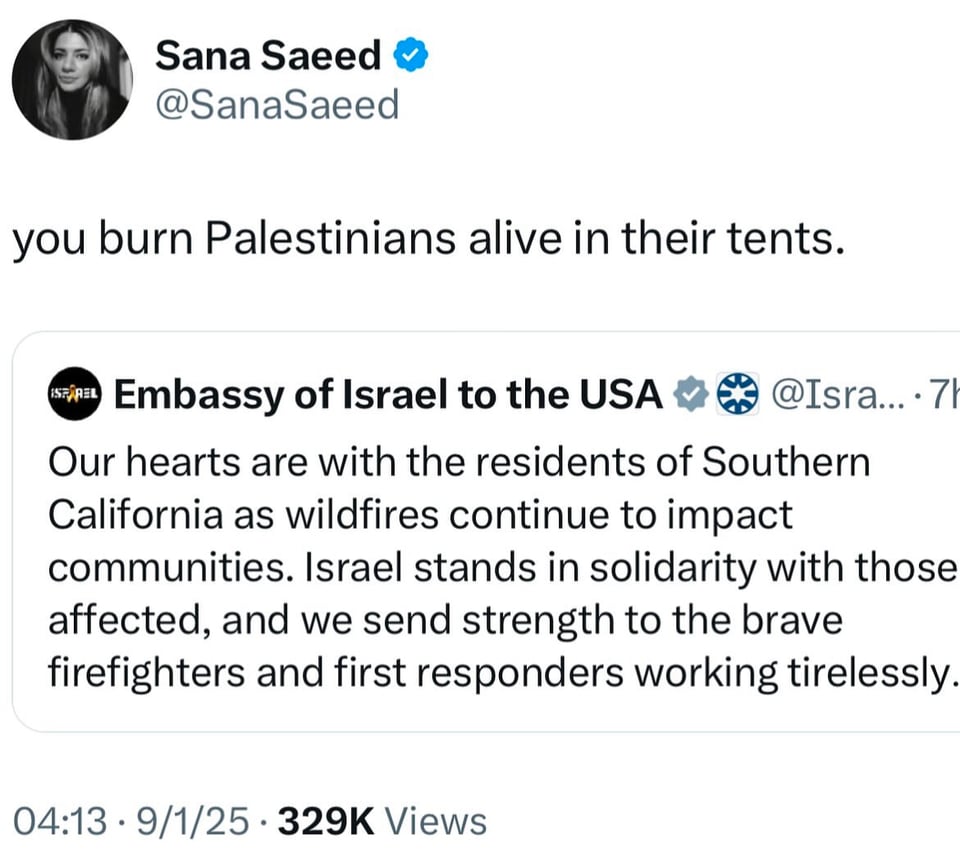960x866 pixels.
Task: Click the Views label
Action: pyautogui.click(x=436, y=822)
